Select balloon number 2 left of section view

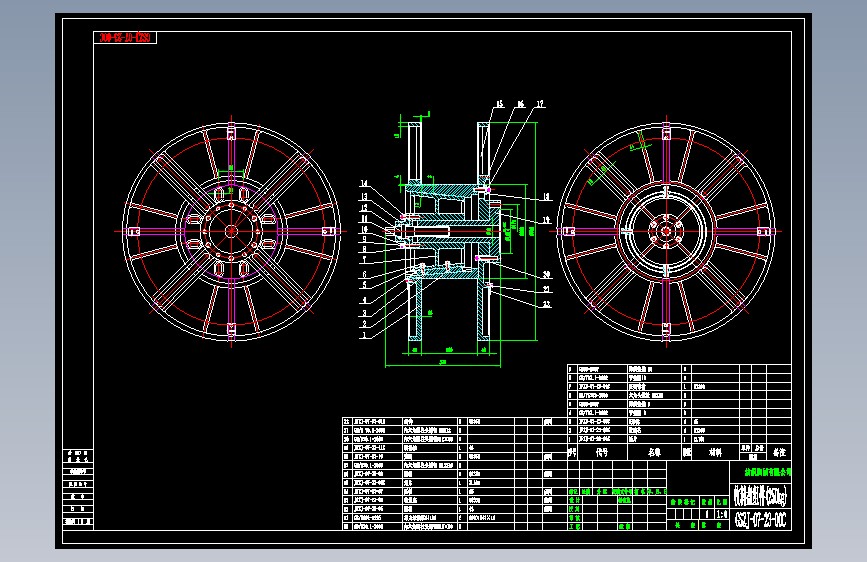364,324
